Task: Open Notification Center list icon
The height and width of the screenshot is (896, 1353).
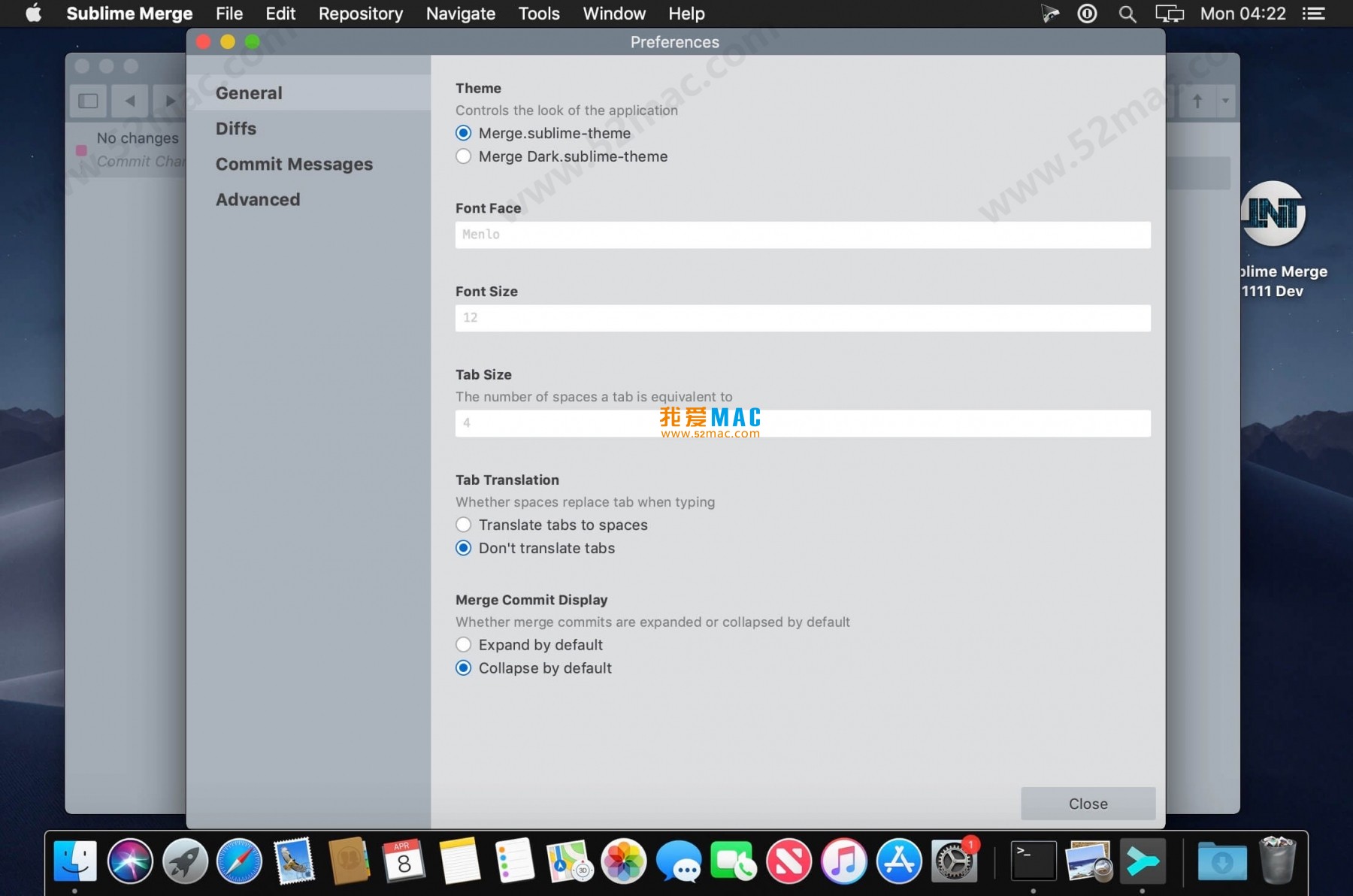Action: (x=1313, y=14)
